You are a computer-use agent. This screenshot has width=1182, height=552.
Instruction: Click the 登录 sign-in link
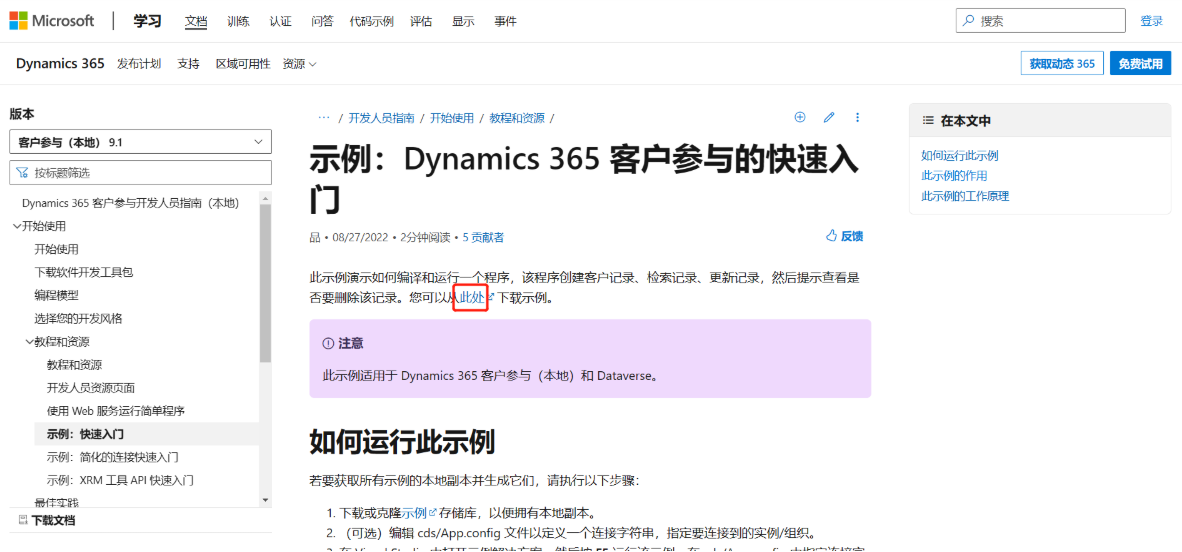[1152, 21]
